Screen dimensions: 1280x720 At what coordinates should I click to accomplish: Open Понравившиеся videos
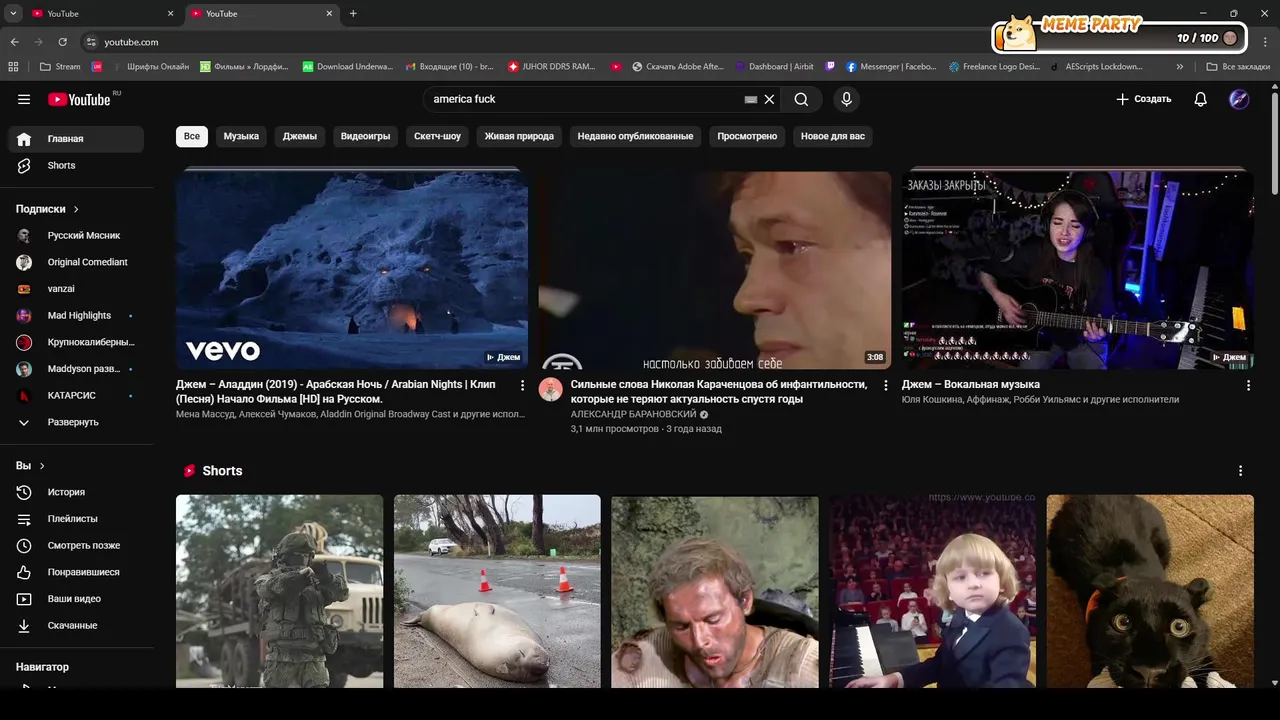76,572
